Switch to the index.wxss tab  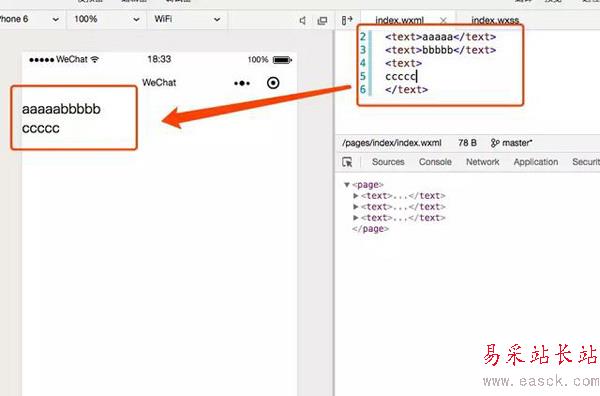495,20
